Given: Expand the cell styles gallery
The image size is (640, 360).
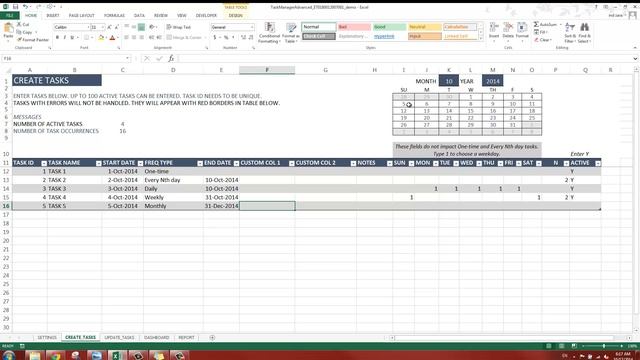Looking at the screenshot, I should click(x=480, y=38).
